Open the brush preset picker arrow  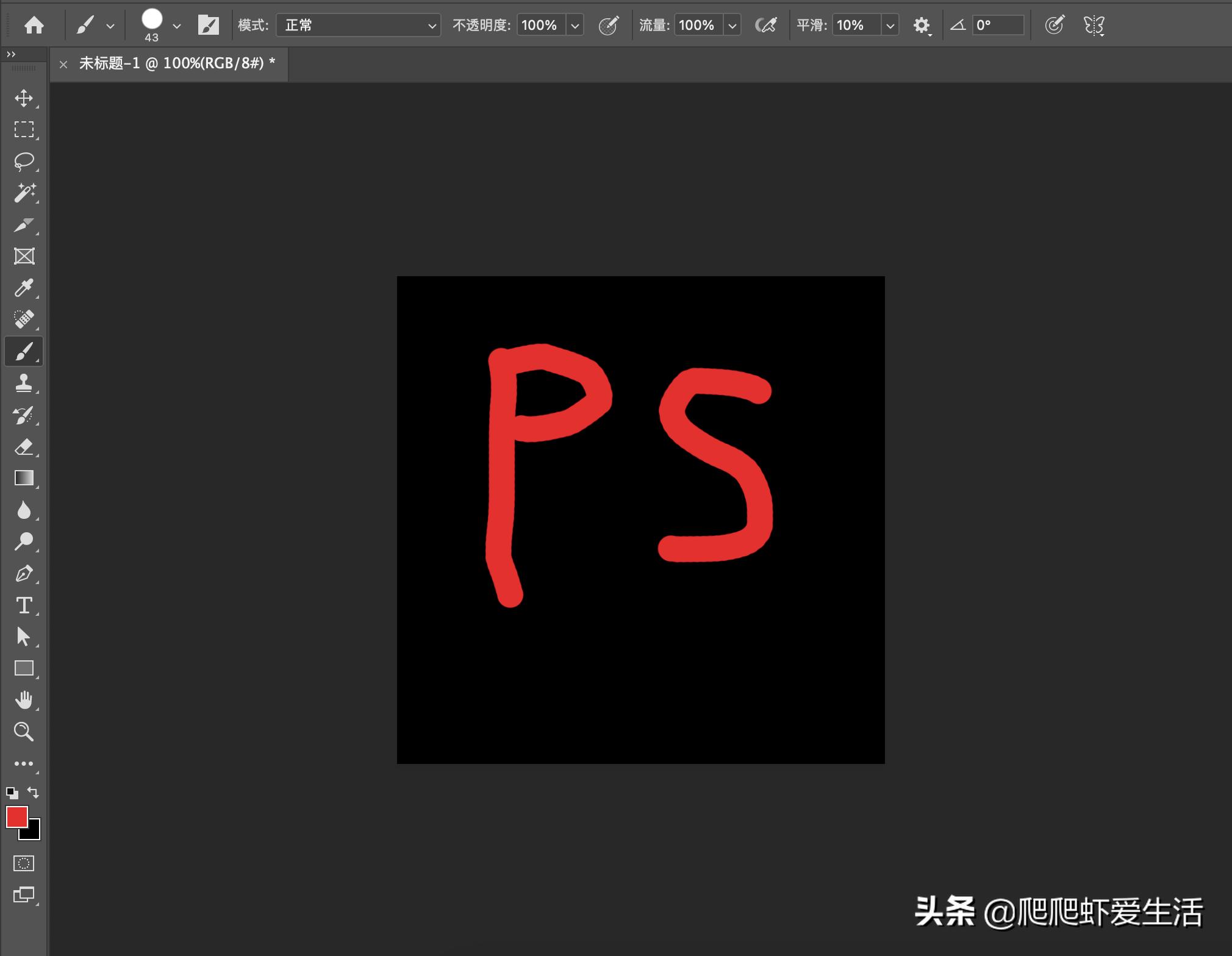point(177,26)
